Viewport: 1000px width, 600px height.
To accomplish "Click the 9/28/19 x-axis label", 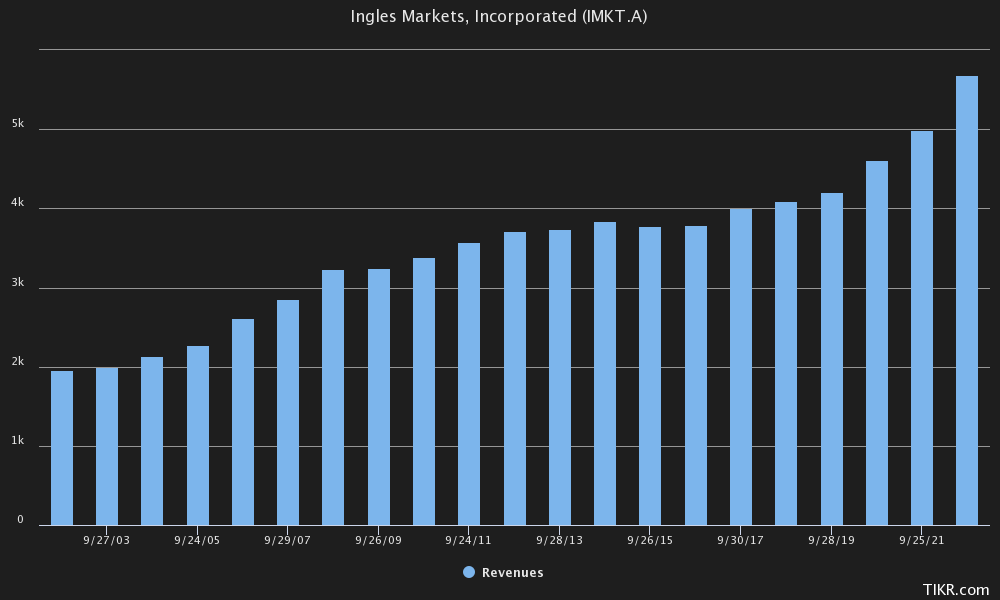I will (x=832, y=540).
